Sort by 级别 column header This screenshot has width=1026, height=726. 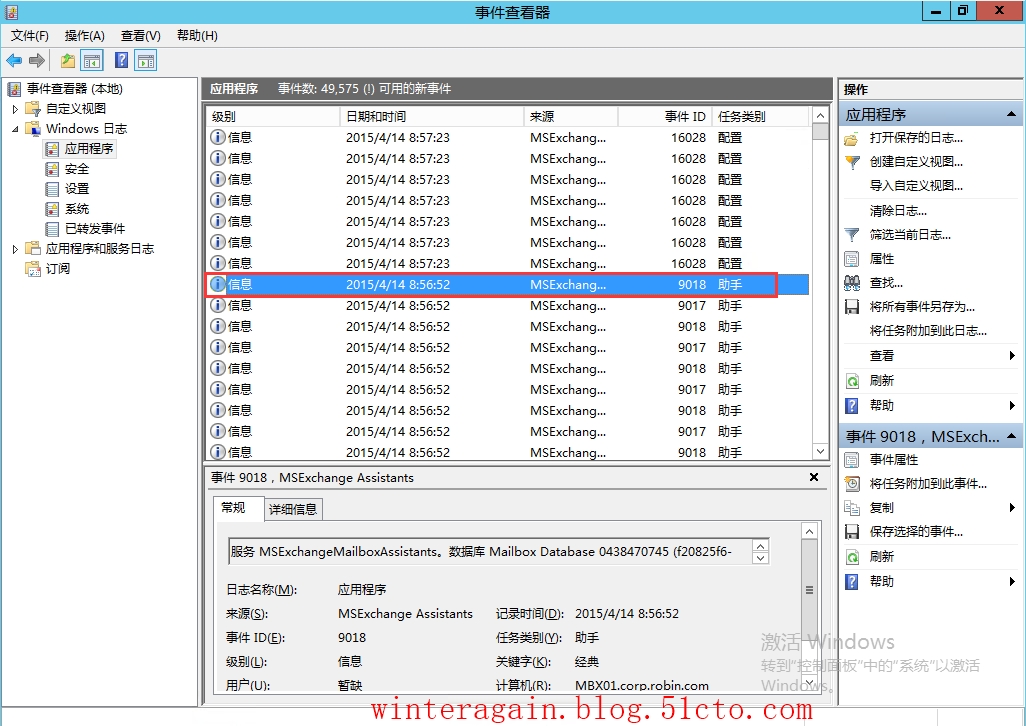pyautogui.click(x=273, y=116)
